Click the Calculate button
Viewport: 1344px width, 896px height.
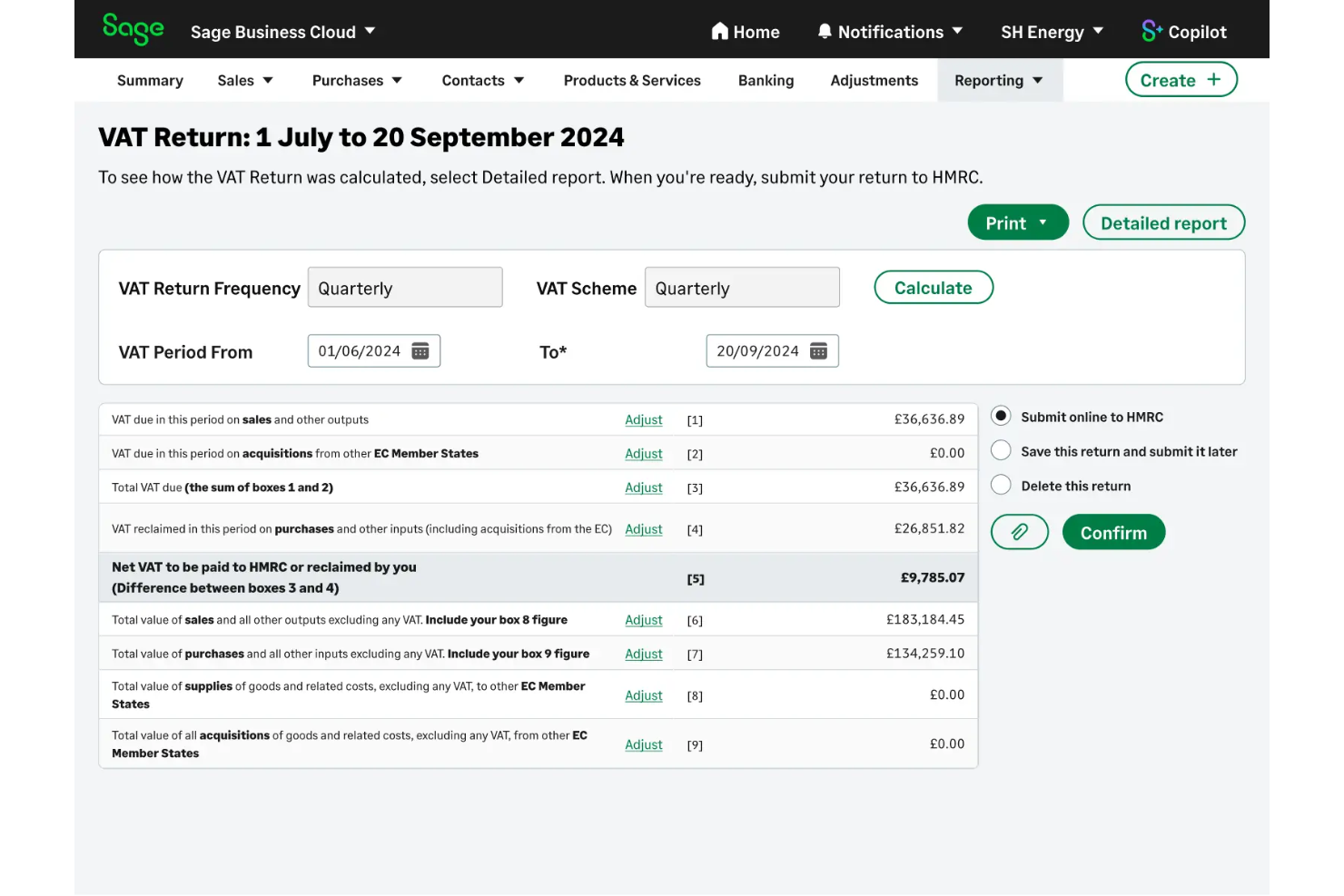934,288
